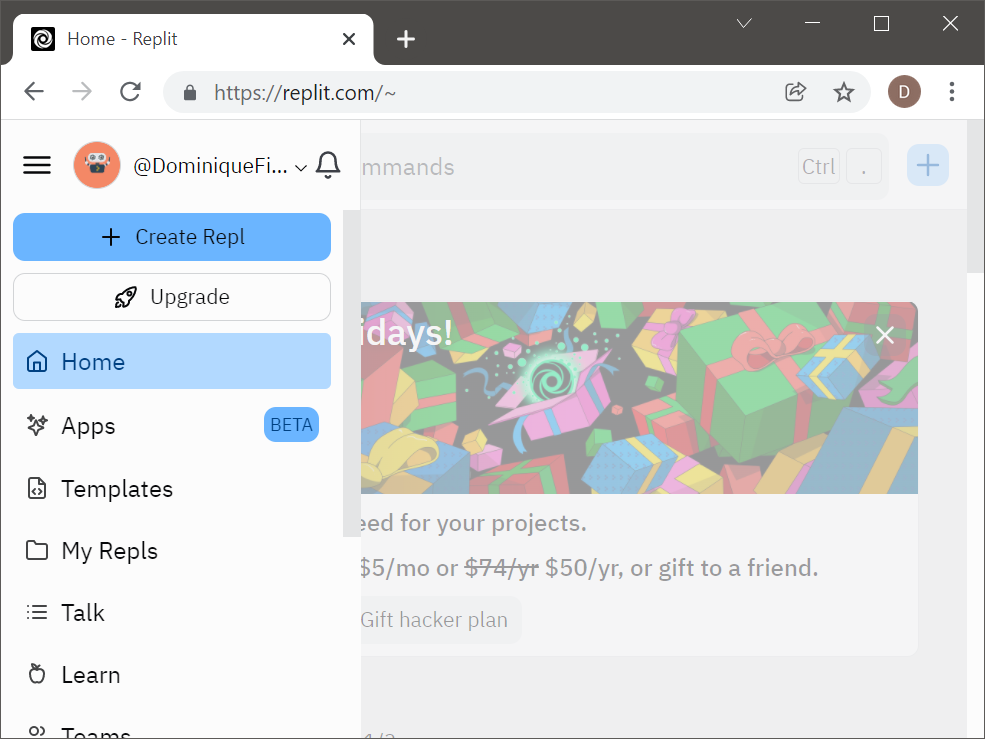The image size is (985, 739).
Task: Click the Upgrade button
Action: pyautogui.click(x=172, y=297)
